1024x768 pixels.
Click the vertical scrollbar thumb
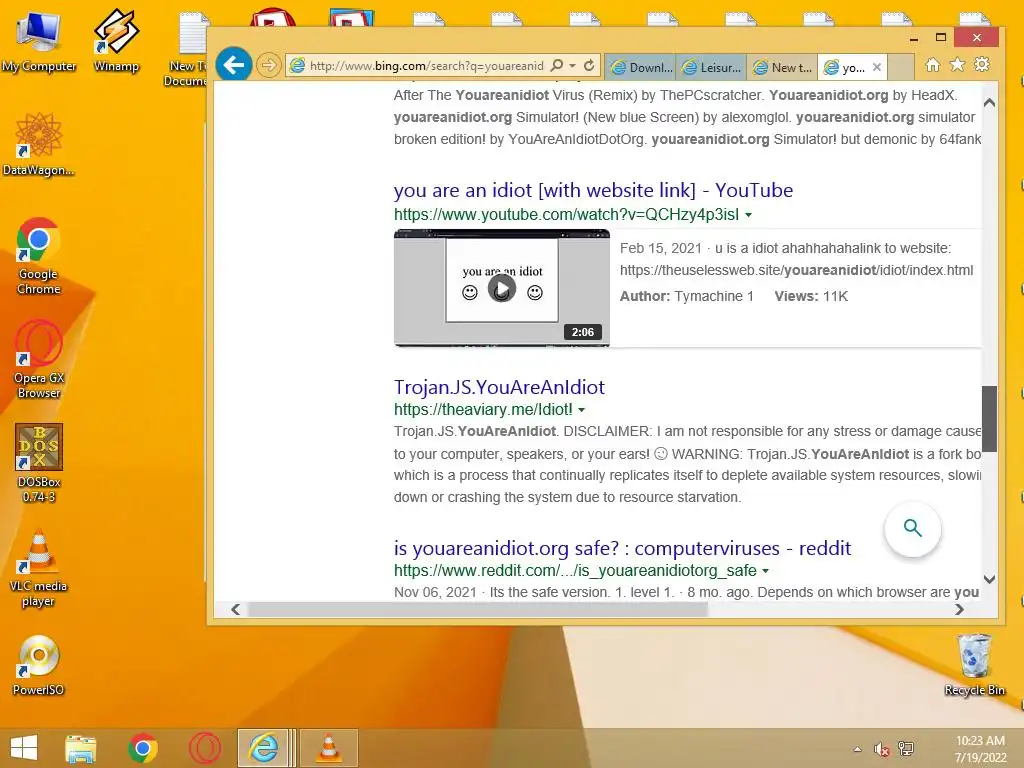989,419
